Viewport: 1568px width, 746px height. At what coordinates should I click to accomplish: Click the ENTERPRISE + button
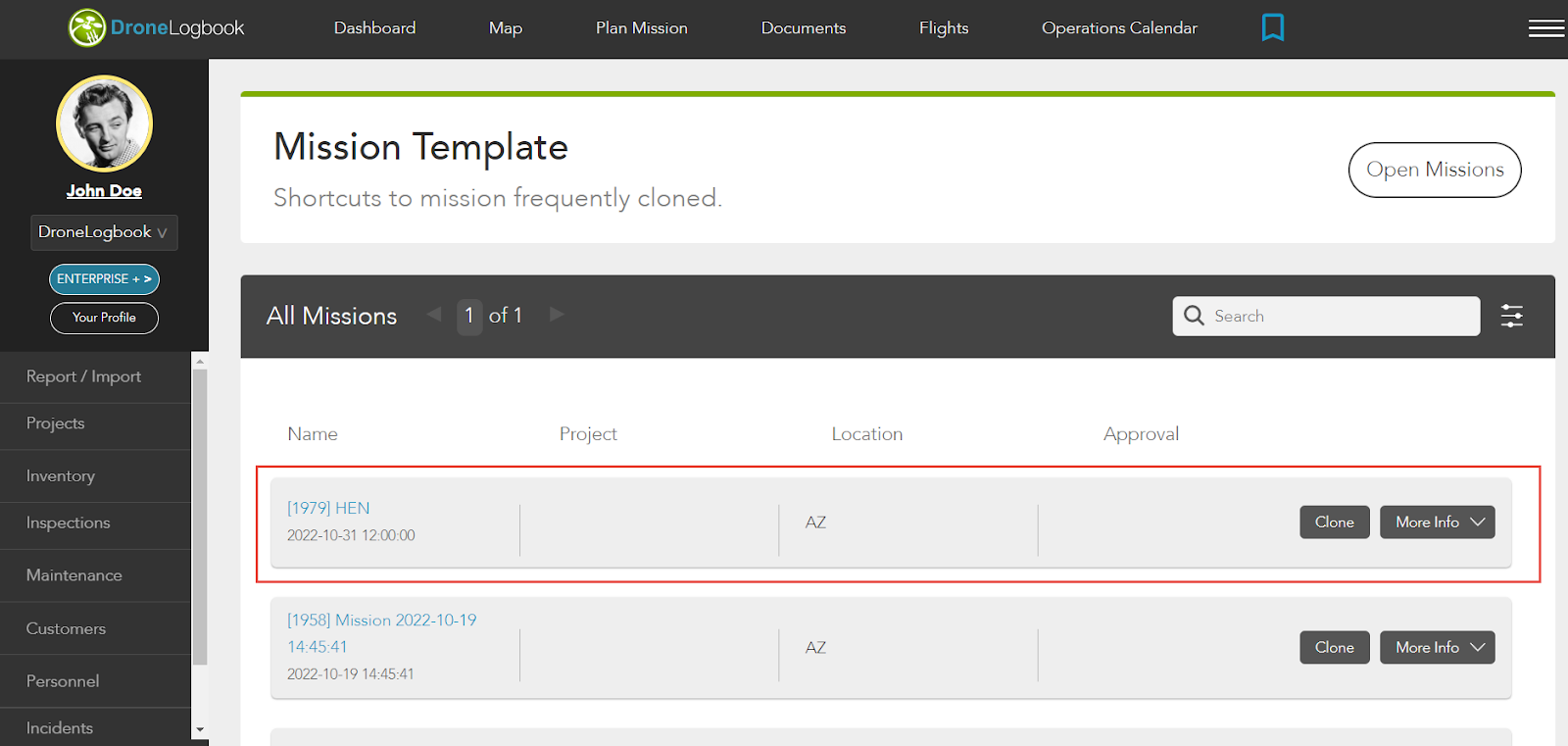coord(104,279)
